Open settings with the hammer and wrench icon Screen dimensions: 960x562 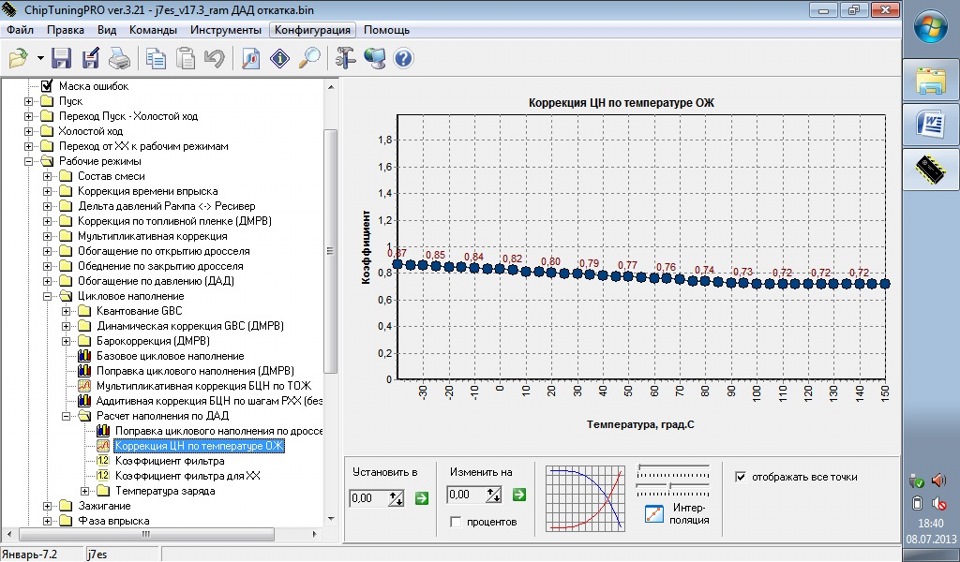pyautogui.click(x=346, y=59)
